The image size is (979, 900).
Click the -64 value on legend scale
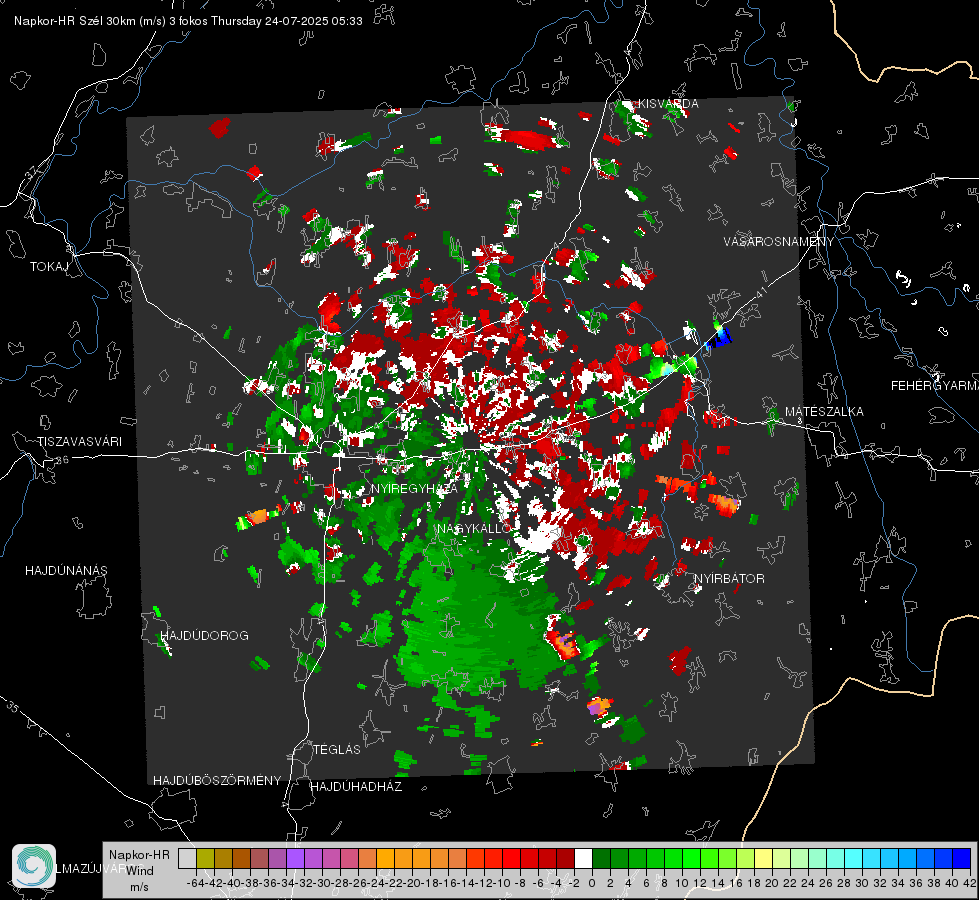pos(196,883)
